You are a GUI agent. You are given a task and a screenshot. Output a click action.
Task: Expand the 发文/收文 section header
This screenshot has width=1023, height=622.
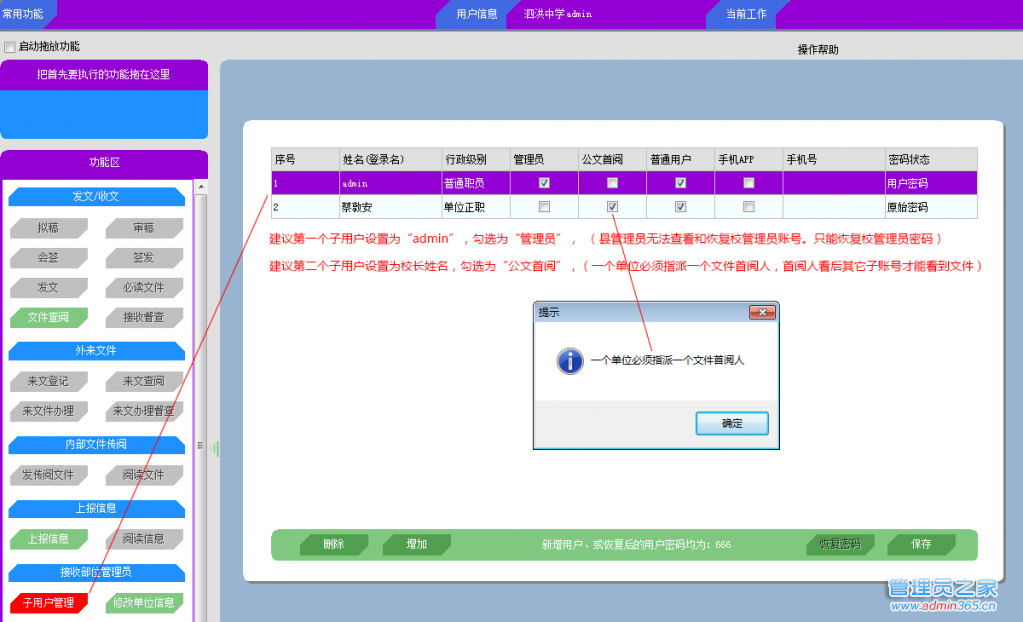[96, 196]
